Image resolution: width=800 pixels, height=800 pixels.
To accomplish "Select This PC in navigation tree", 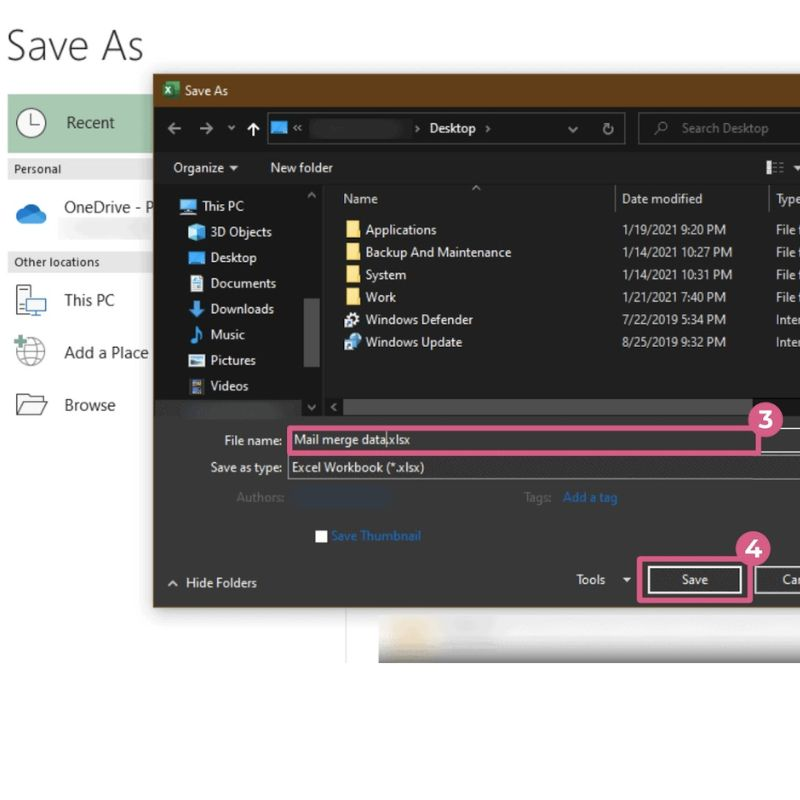I will (212, 206).
